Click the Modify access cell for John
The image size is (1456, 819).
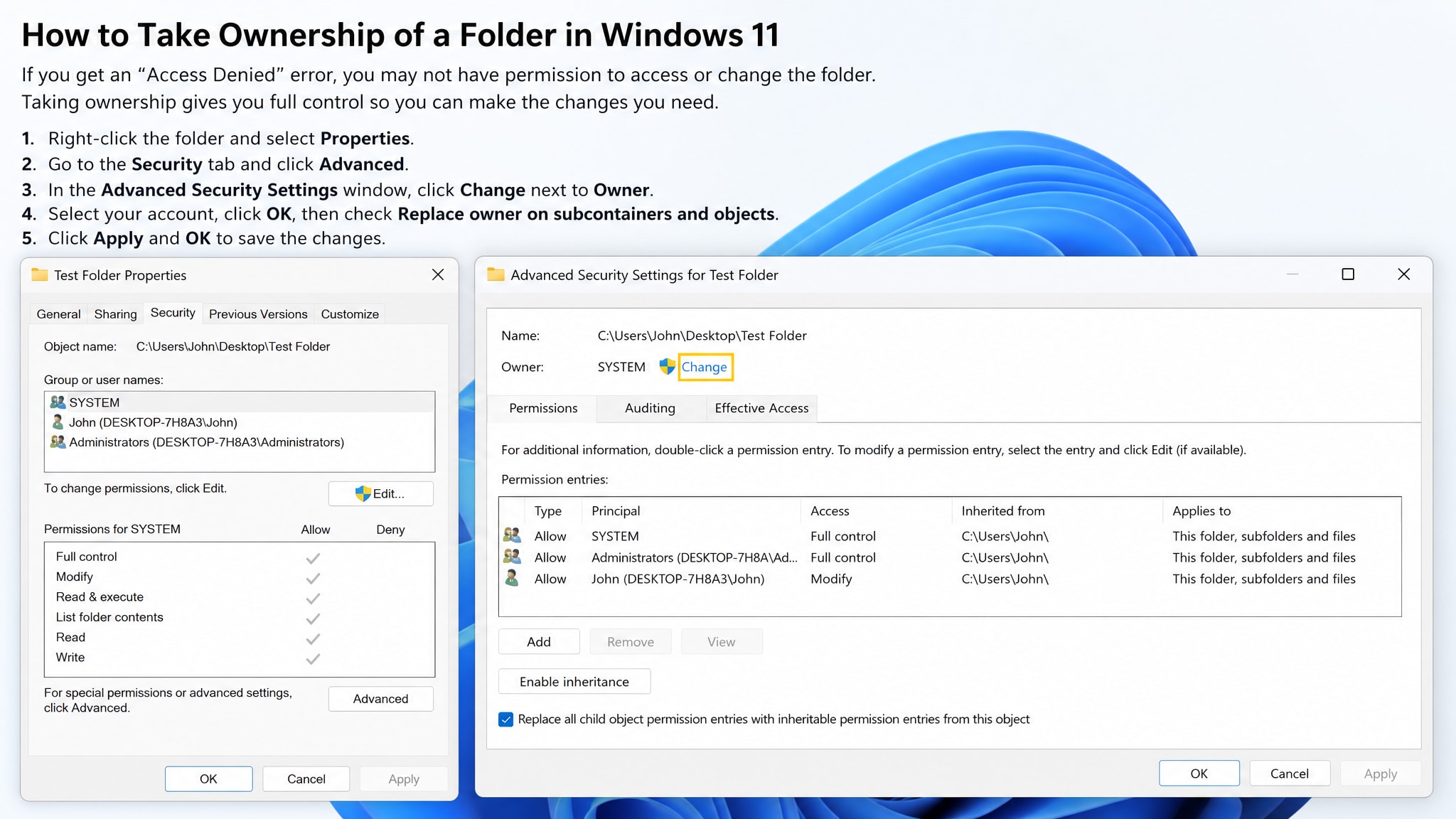[831, 579]
